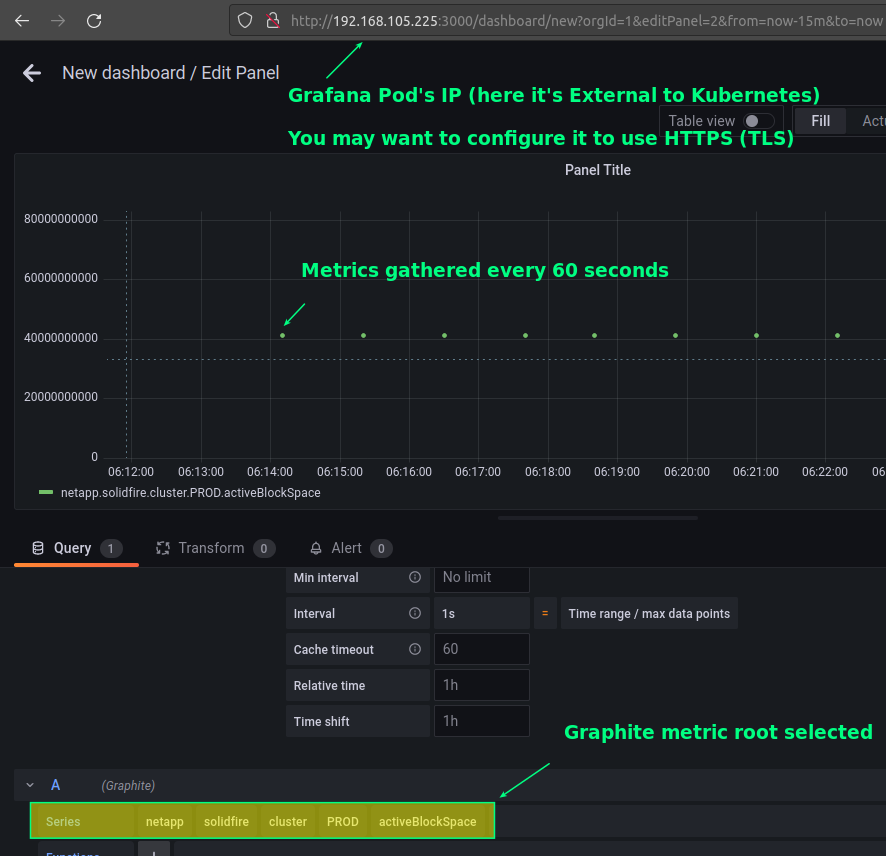The height and width of the screenshot is (856, 886).
Task: Click the Relative time input field
Action: 481,685
